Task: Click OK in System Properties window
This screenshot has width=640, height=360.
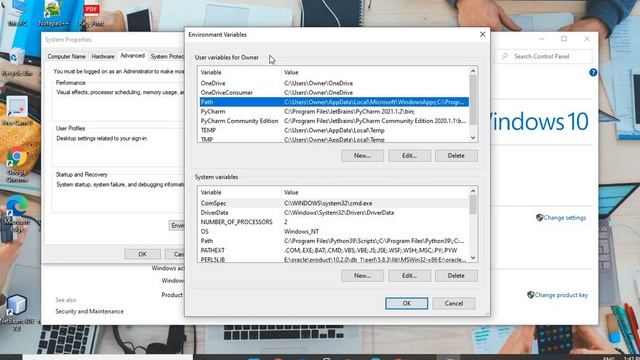Action: [x=142, y=254]
